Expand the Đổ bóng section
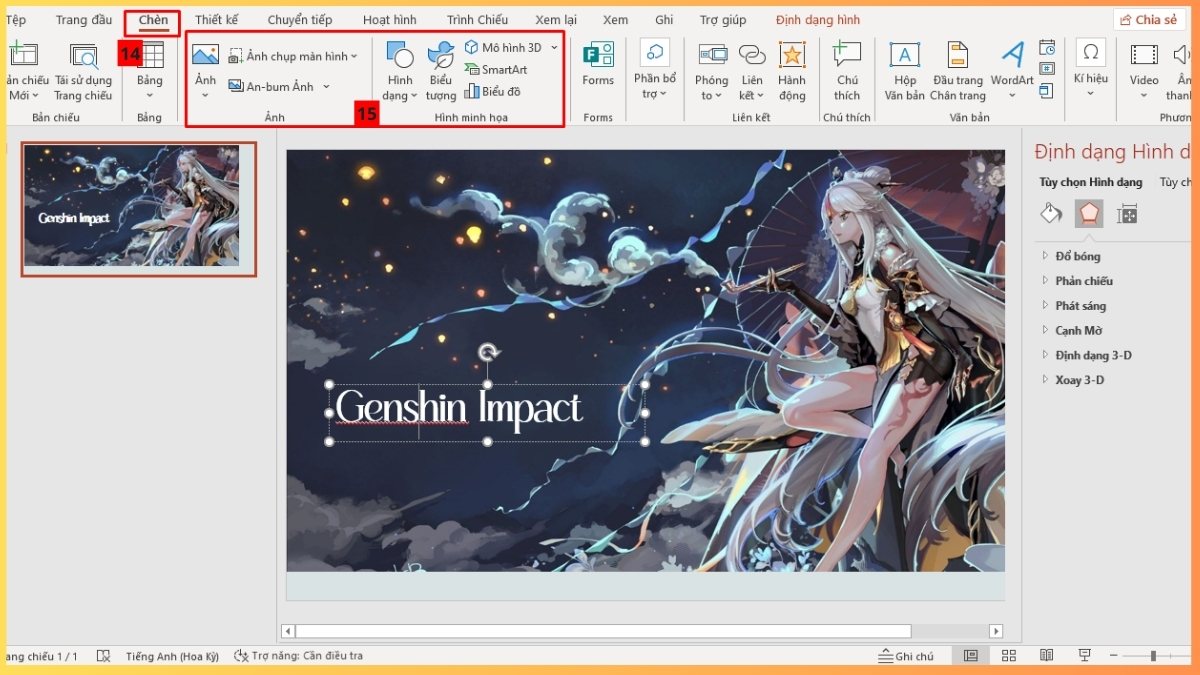This screenshot has width=1200, height=675. click(x=1080, y=255)
